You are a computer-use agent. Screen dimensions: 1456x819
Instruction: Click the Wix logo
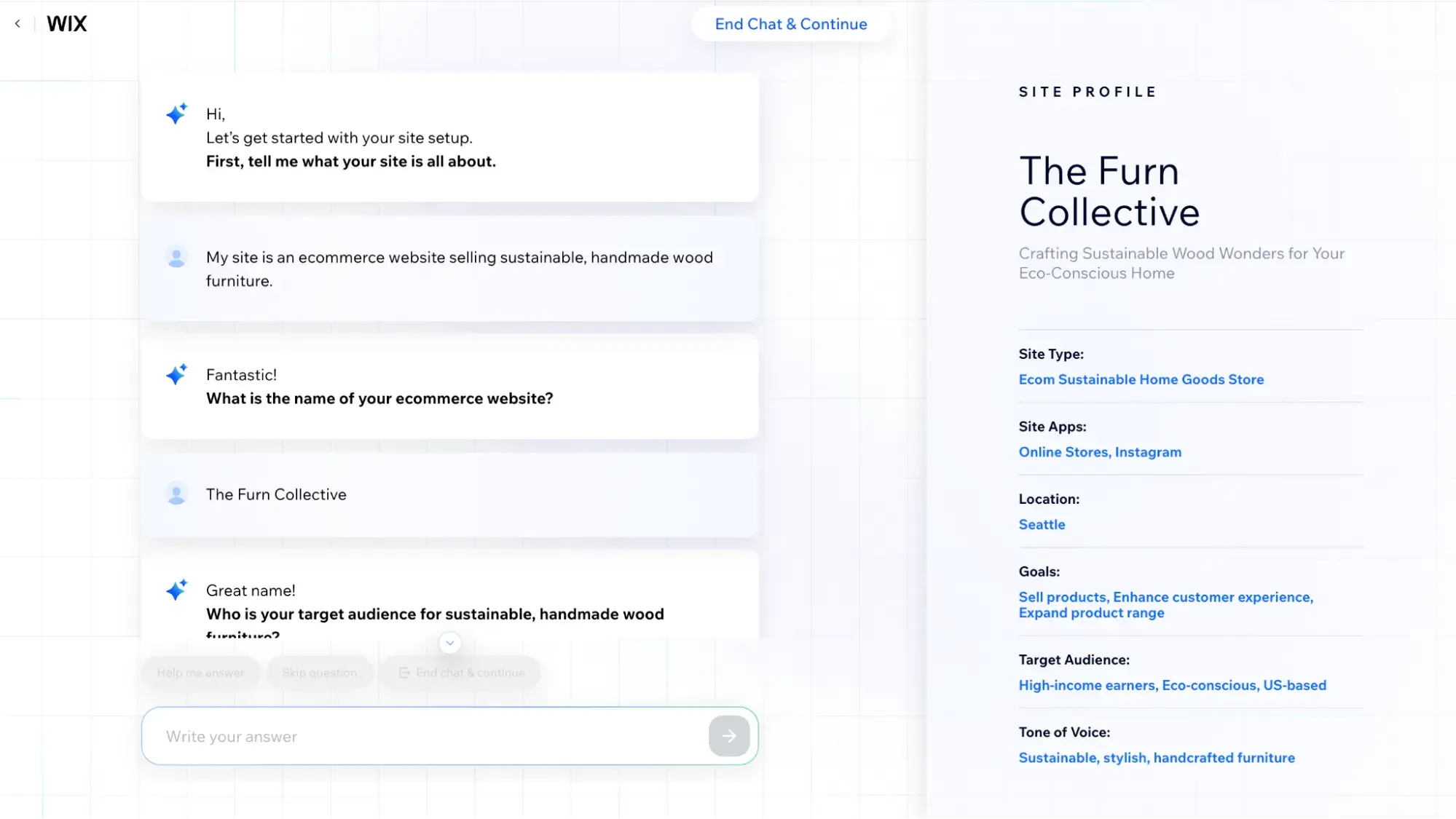pos(67,24)
